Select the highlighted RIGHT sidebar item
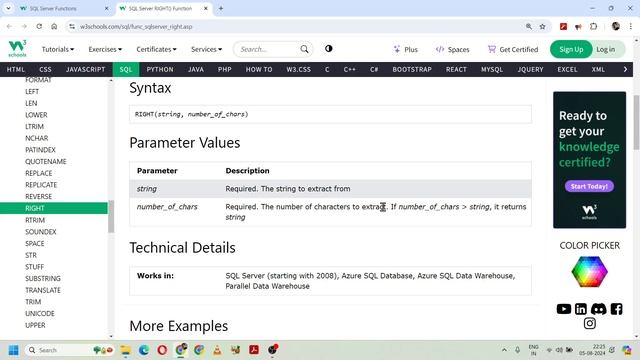 [54, 208]
